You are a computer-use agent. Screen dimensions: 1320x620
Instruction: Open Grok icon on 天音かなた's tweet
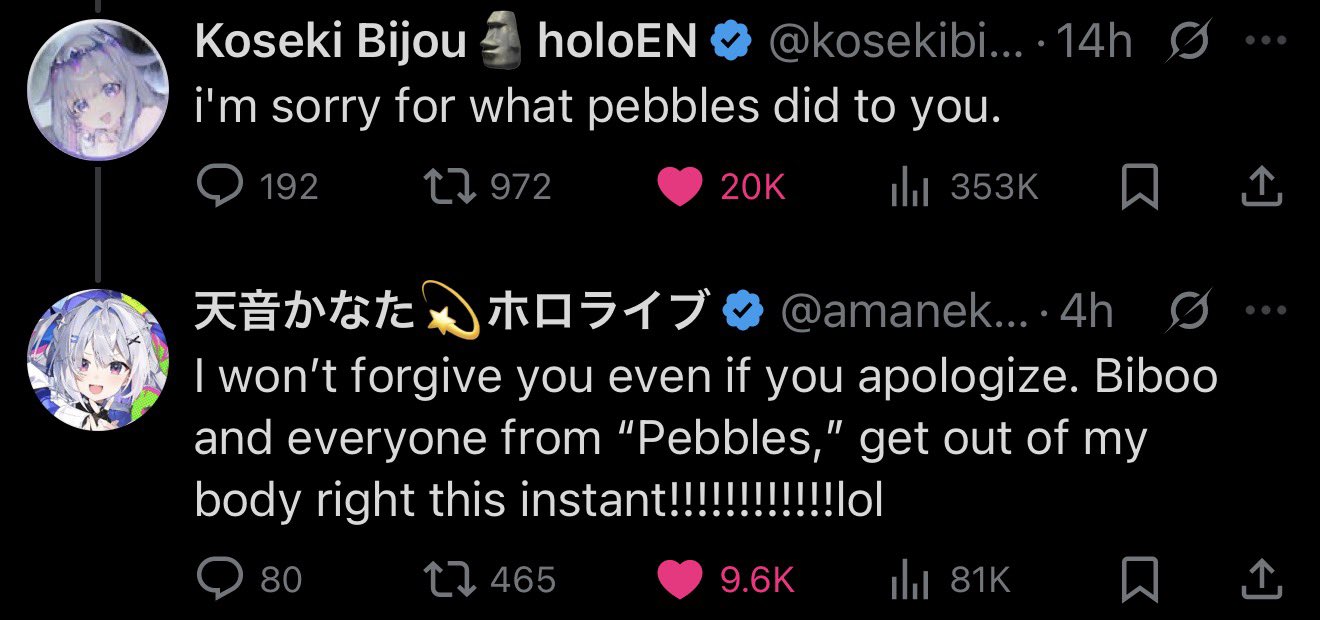point(1190,312)
